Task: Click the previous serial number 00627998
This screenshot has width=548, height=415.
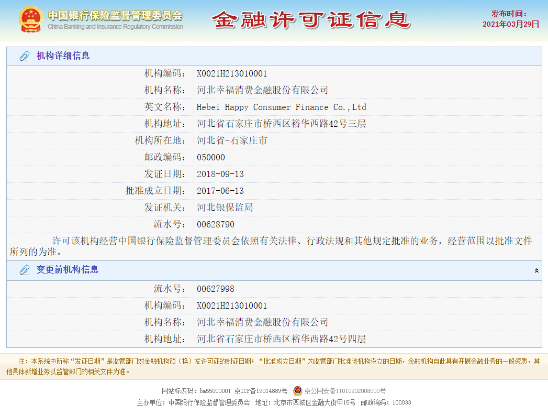Action: point(215,289)
